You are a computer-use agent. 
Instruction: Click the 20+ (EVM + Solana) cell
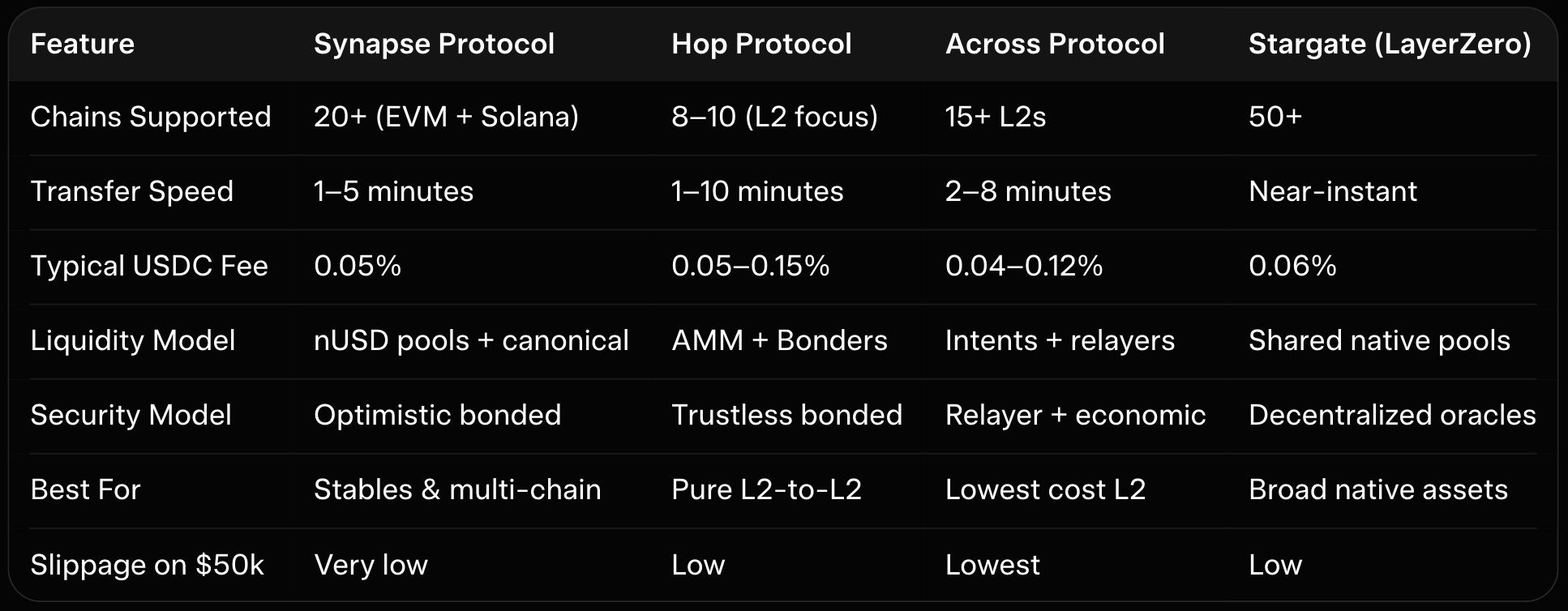(446, 117)
